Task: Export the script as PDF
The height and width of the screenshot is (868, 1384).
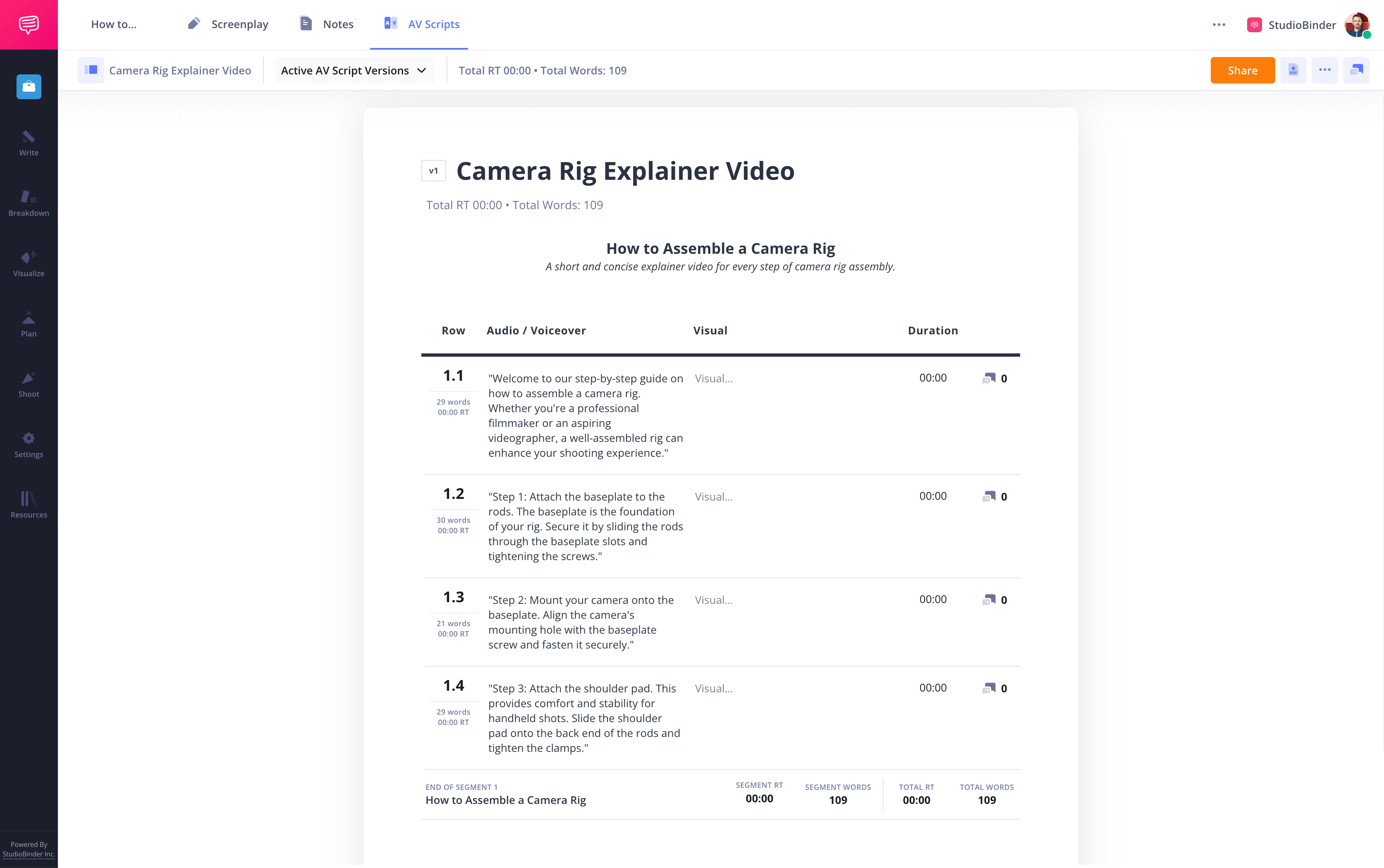Action: [1293, 69]
